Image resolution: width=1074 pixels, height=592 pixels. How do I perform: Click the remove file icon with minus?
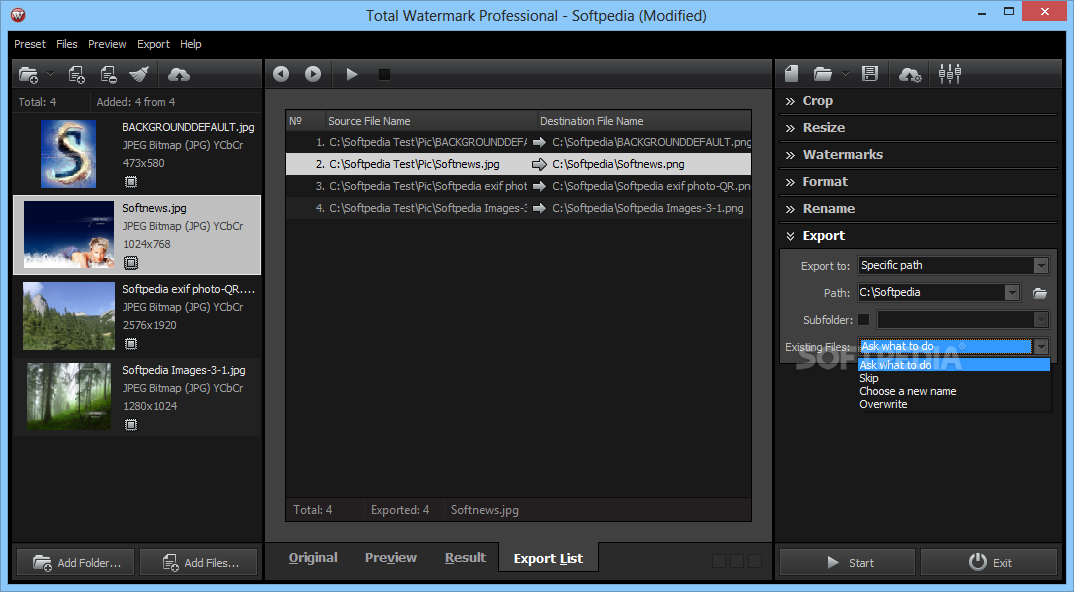click(108, 74)
